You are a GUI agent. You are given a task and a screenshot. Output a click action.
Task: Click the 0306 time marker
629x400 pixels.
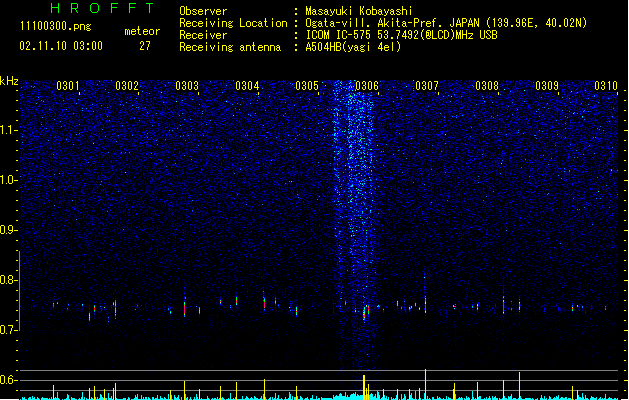click(367, 86)
